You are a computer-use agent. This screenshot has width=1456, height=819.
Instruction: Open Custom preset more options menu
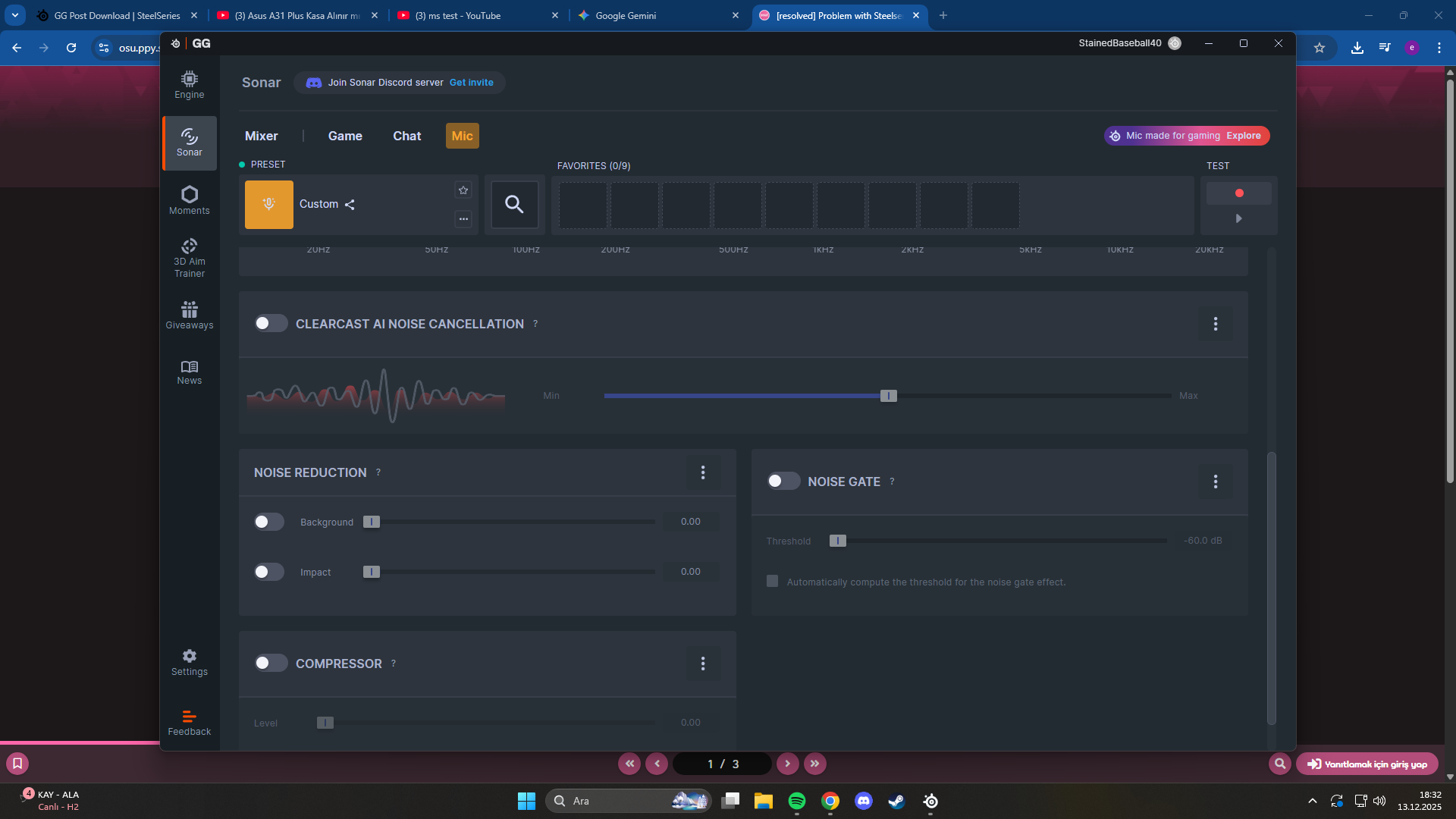click(x=463, y=219)
